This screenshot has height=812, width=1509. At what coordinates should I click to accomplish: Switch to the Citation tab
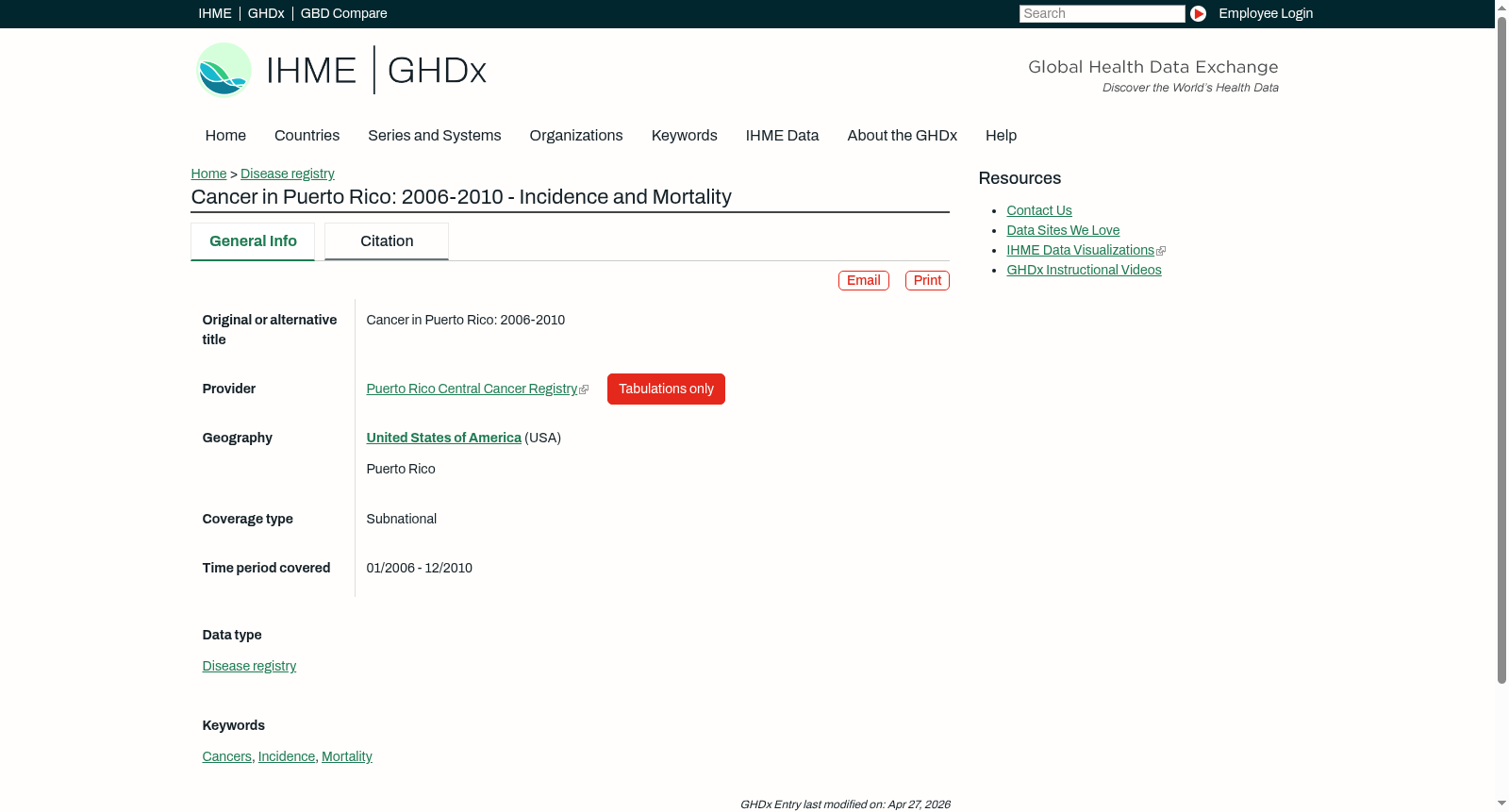[387, 241]
